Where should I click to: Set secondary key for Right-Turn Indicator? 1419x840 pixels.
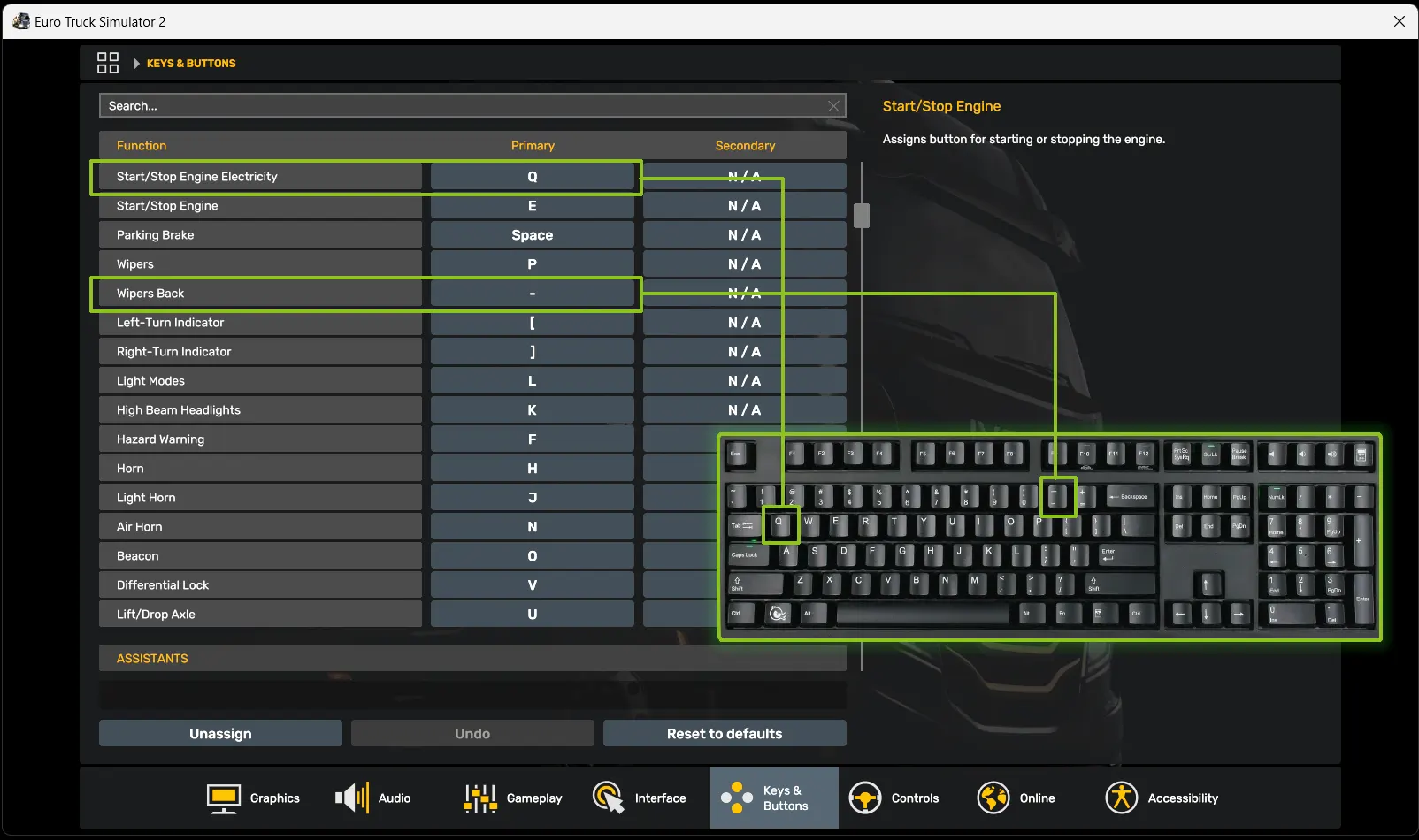click(x=745, y=352)
